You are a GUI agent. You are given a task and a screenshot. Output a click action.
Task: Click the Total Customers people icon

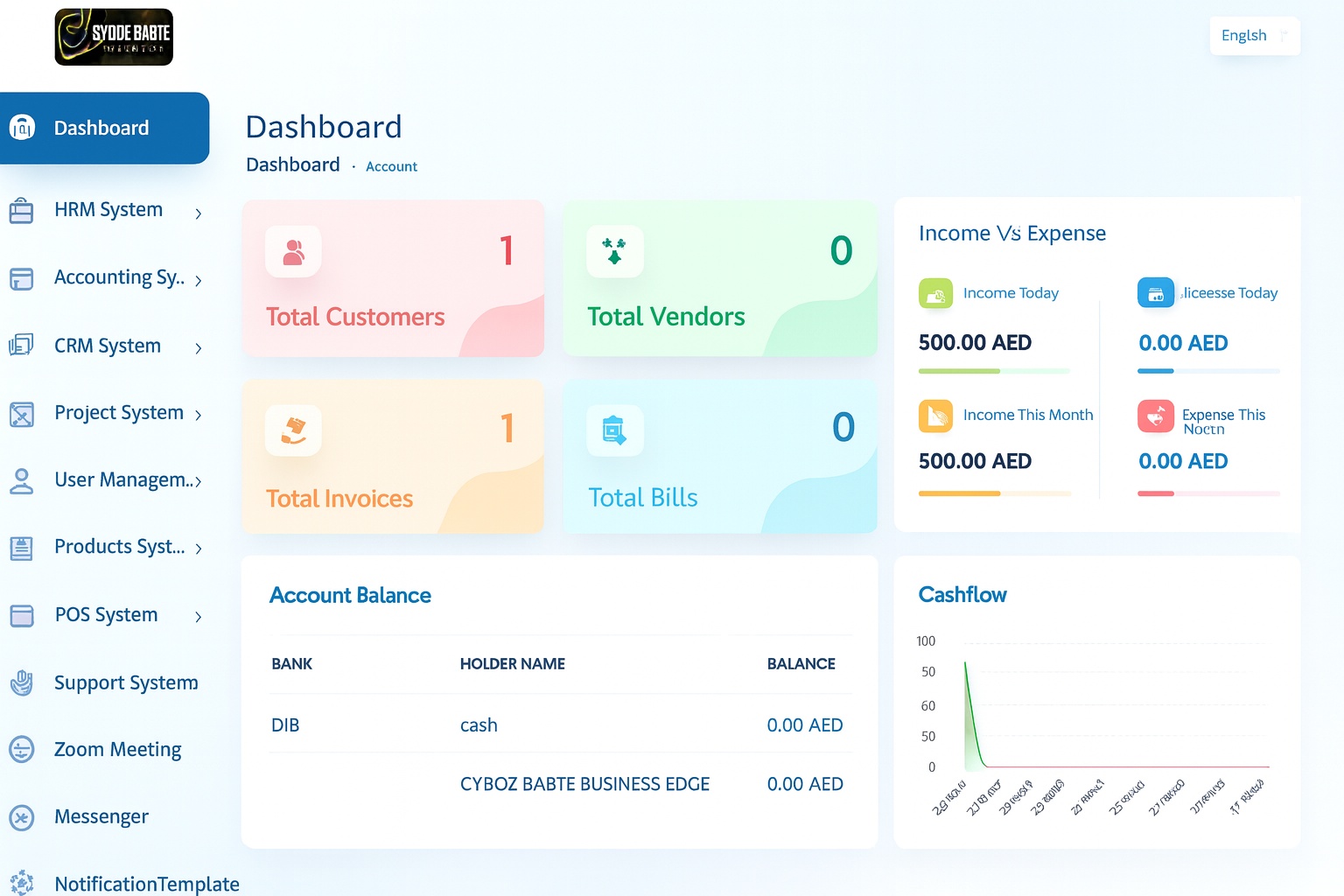pos(293,252)
